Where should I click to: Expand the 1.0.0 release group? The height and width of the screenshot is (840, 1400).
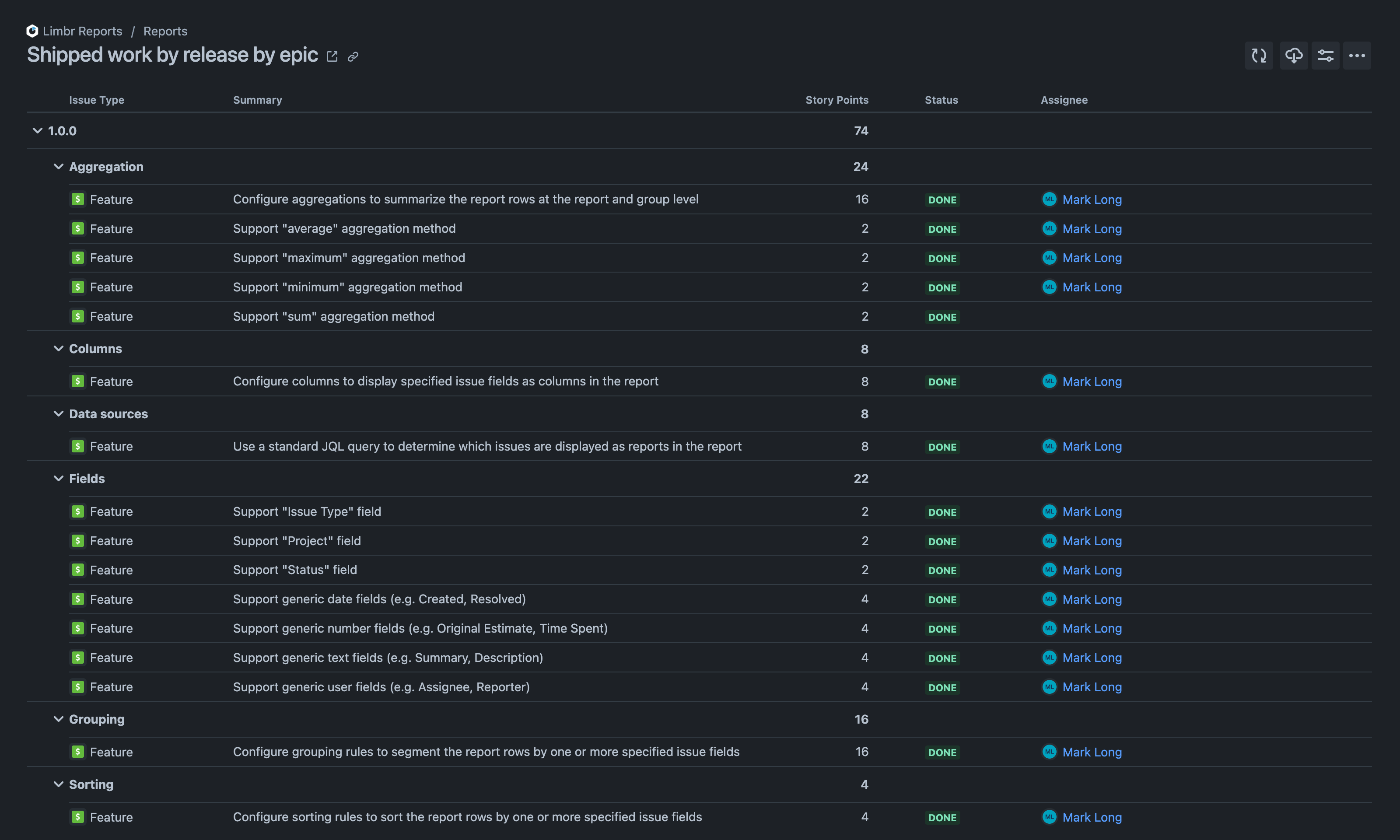point(35,130)
